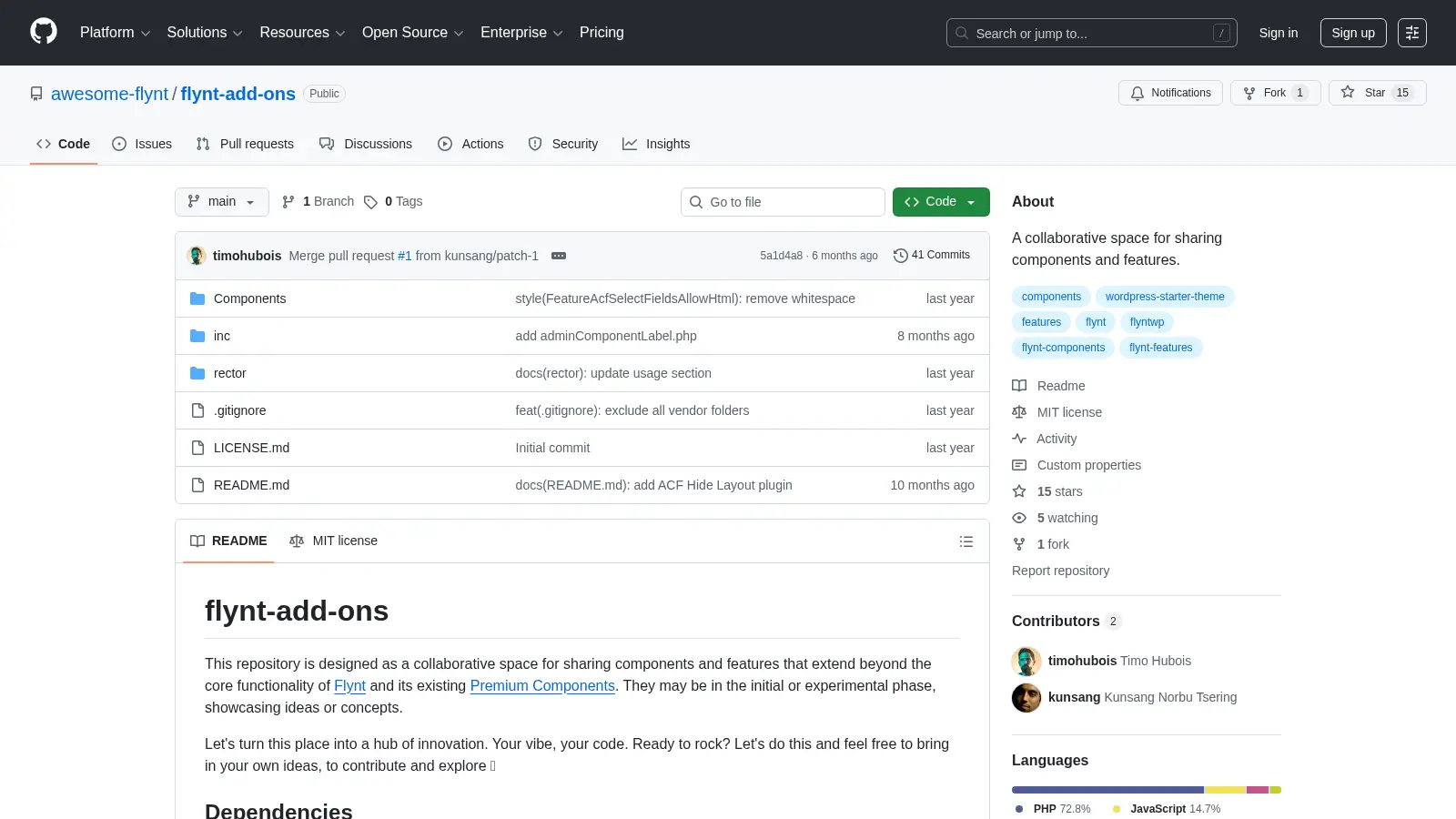Expand the green Code dropdown button

click(x=941, y=202)
